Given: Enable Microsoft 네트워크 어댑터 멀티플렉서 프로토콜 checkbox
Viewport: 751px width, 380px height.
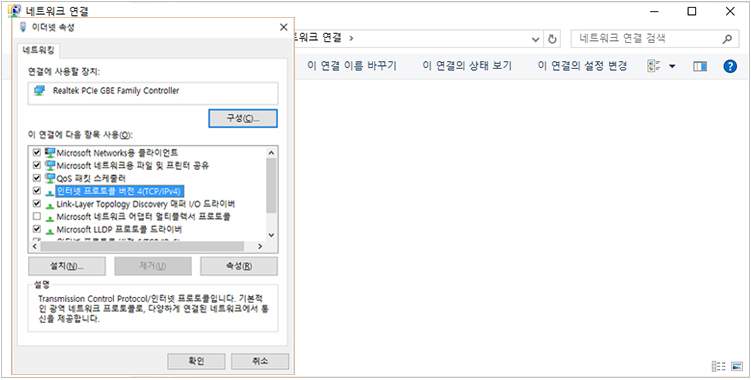Looking at the screenshot, I should coord(36,217).
